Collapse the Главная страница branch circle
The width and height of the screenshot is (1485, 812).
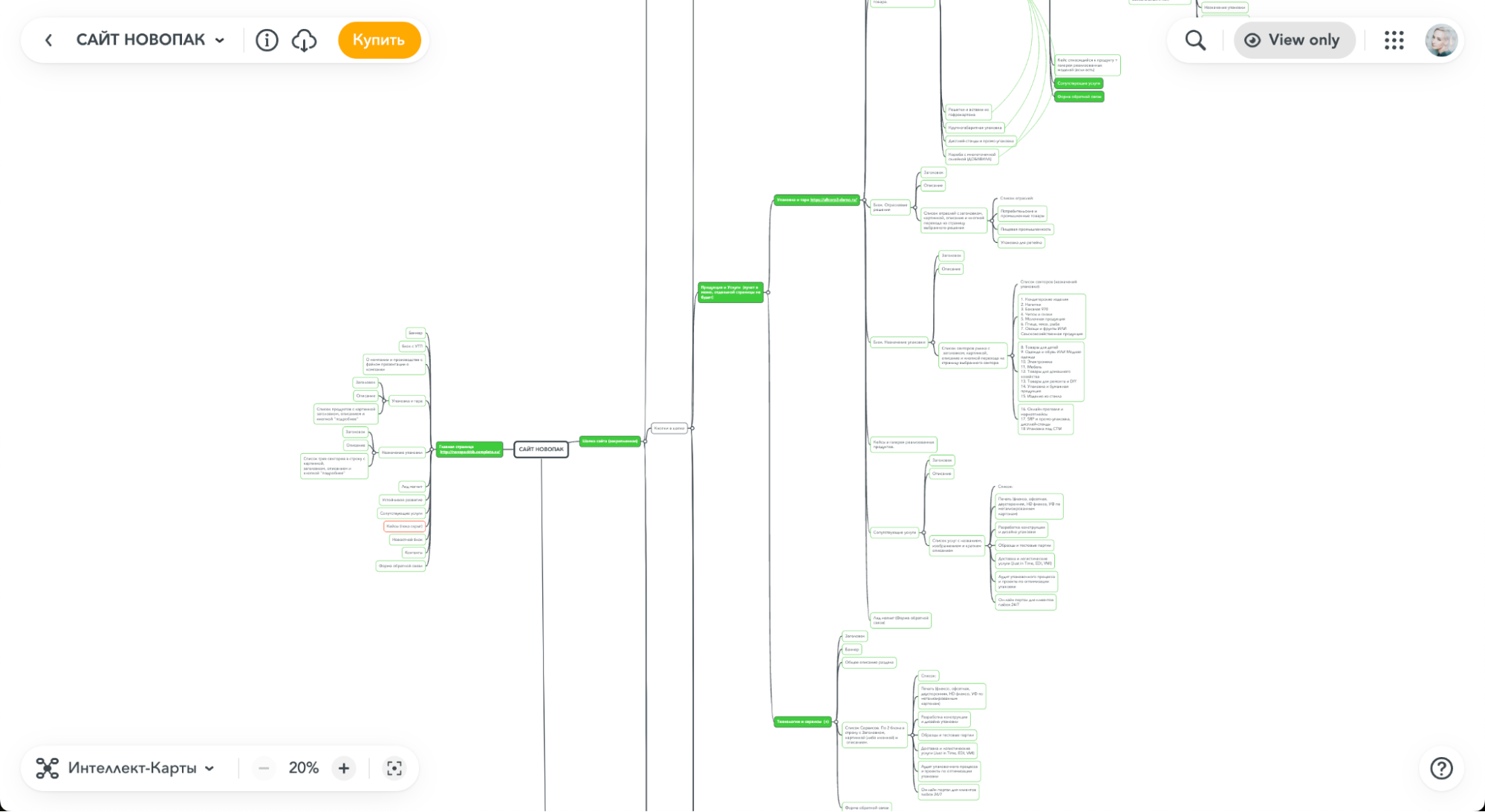[432, 449]
